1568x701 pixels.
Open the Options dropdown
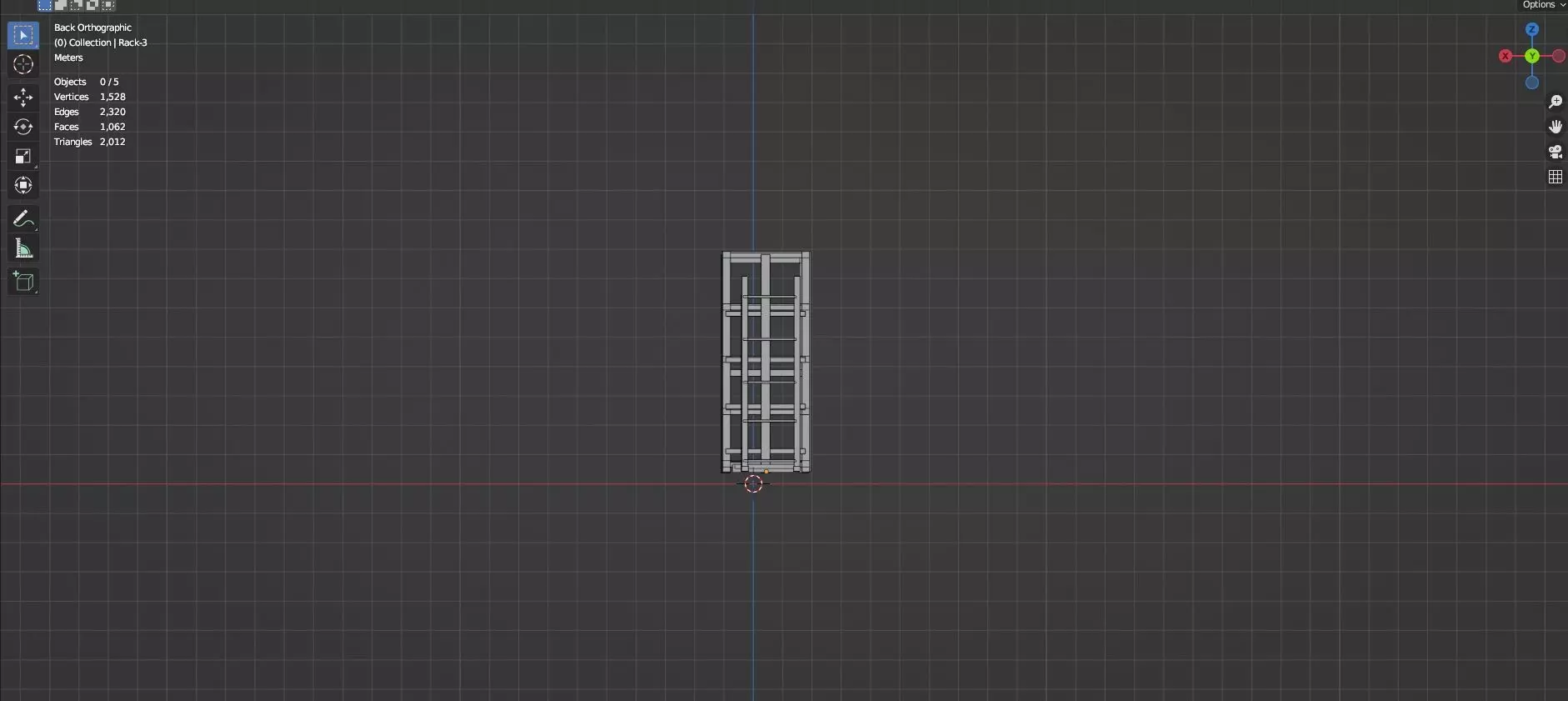click(x=1543, y=5)
